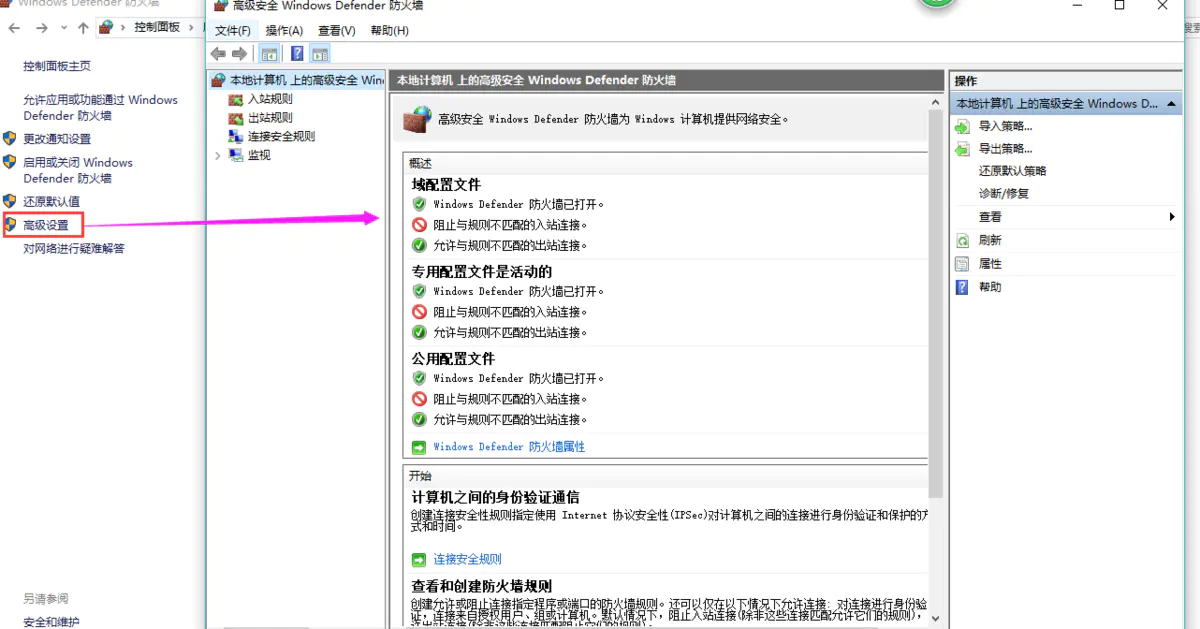Viewport: 1200px width, 629px height.
Task: Expand the 监视 tree node
Action: (x=218, y=156)
